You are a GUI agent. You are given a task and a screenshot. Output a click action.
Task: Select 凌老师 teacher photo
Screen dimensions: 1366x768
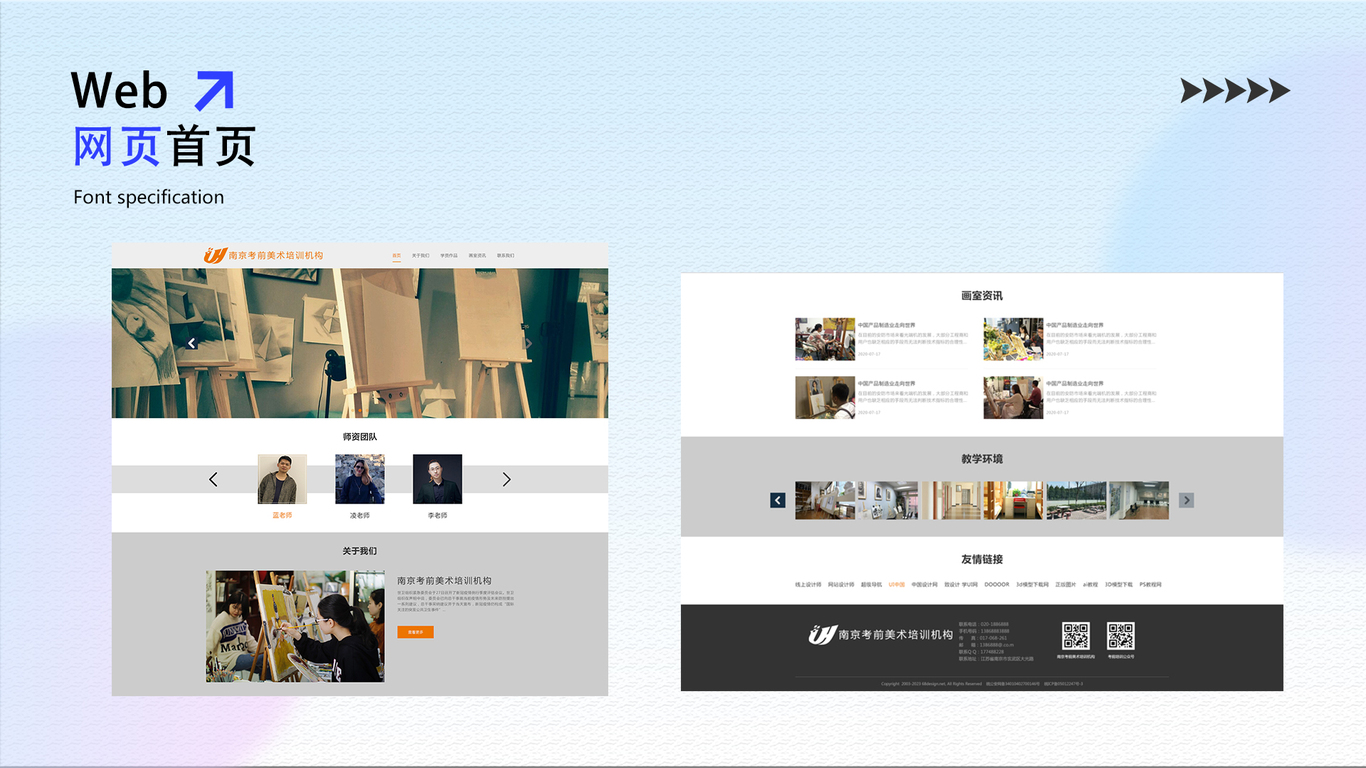pos(360,479)
